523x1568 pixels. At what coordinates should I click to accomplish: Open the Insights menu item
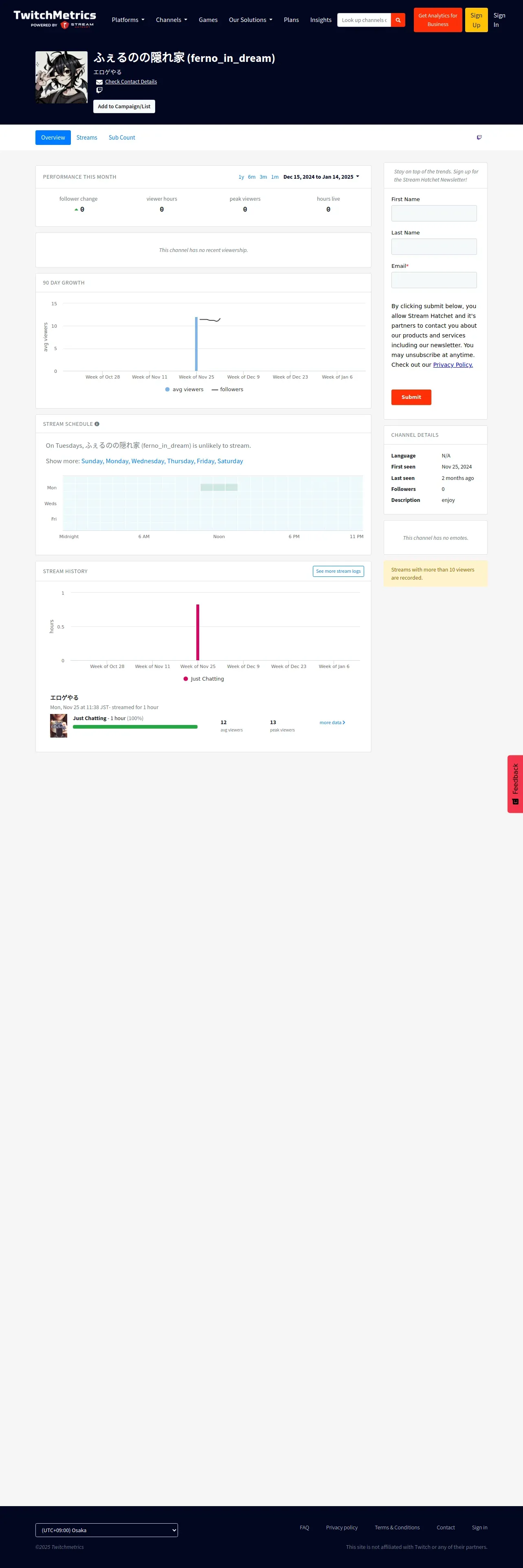[321, 20]
